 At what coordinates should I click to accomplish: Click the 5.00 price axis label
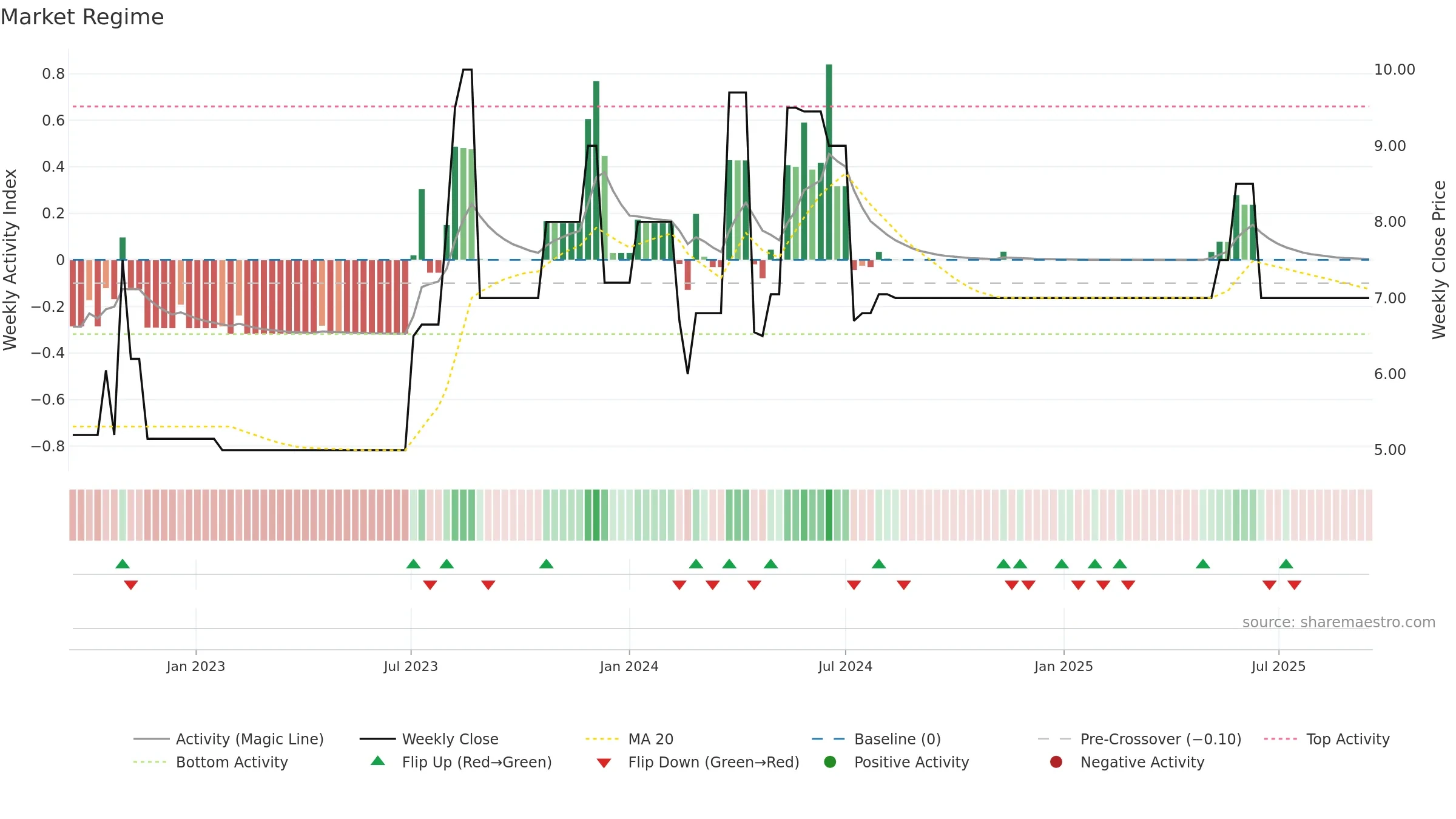[x=1390, y=450]
